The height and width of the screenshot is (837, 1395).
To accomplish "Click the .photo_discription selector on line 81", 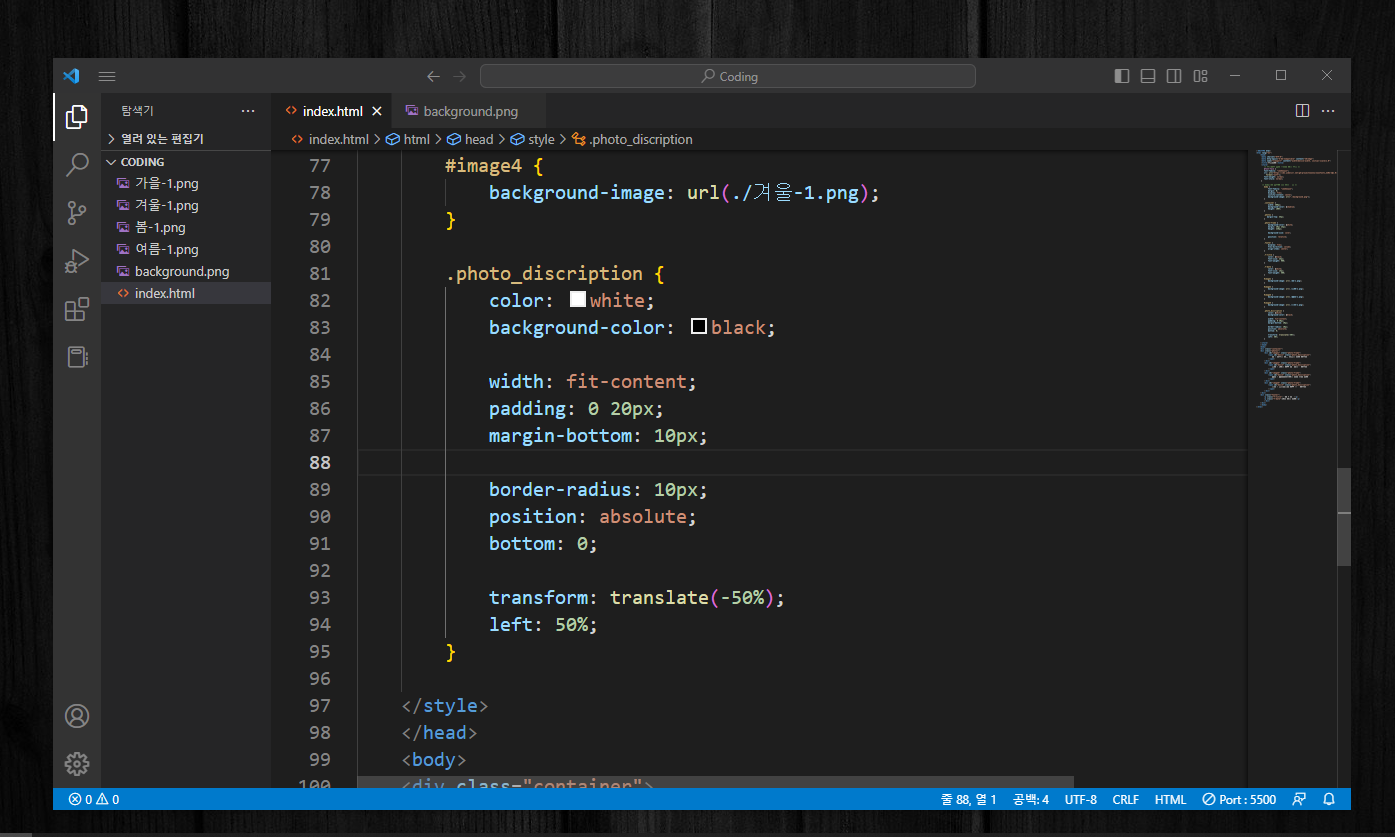I will tap(544, 273).
